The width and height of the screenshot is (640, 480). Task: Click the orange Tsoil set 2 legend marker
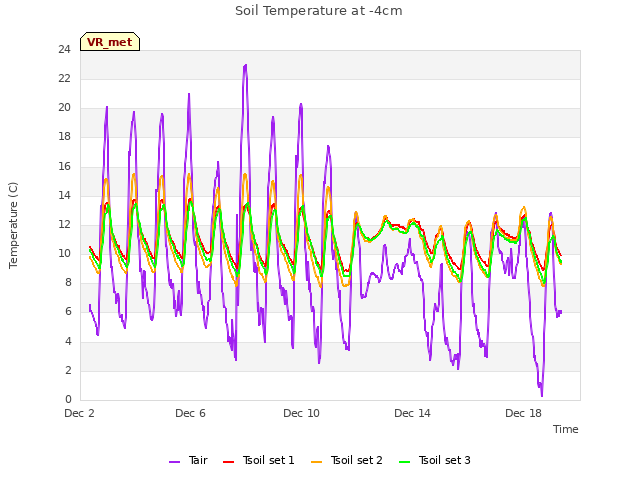(317, 462)
